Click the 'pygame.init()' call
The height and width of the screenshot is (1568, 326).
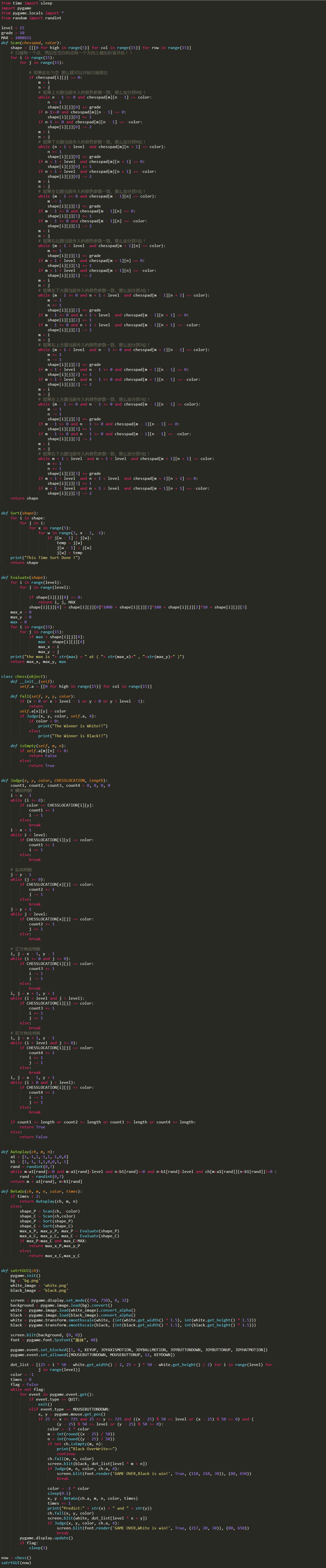click(26, 1276)
